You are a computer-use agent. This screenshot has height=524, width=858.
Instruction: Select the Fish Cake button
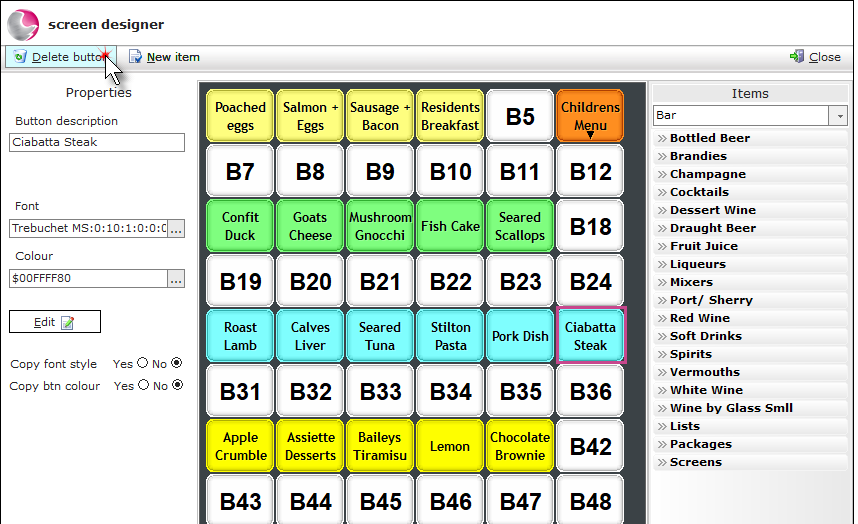[x=450, y=226]
